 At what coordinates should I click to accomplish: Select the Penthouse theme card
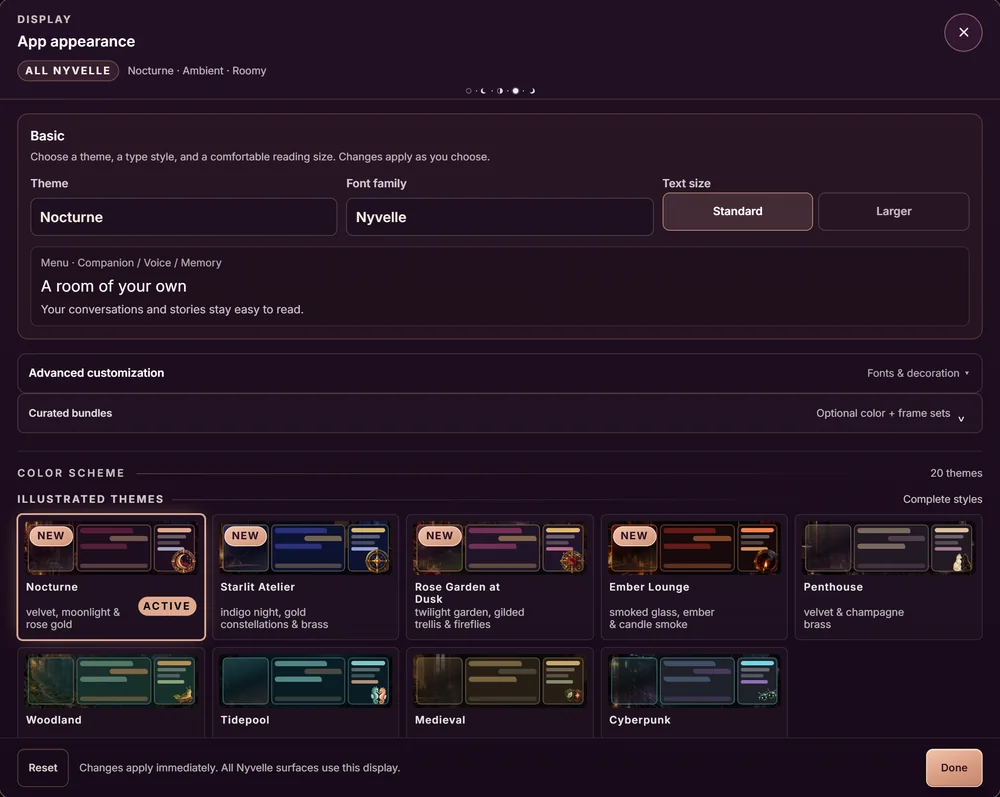point(888,577)
